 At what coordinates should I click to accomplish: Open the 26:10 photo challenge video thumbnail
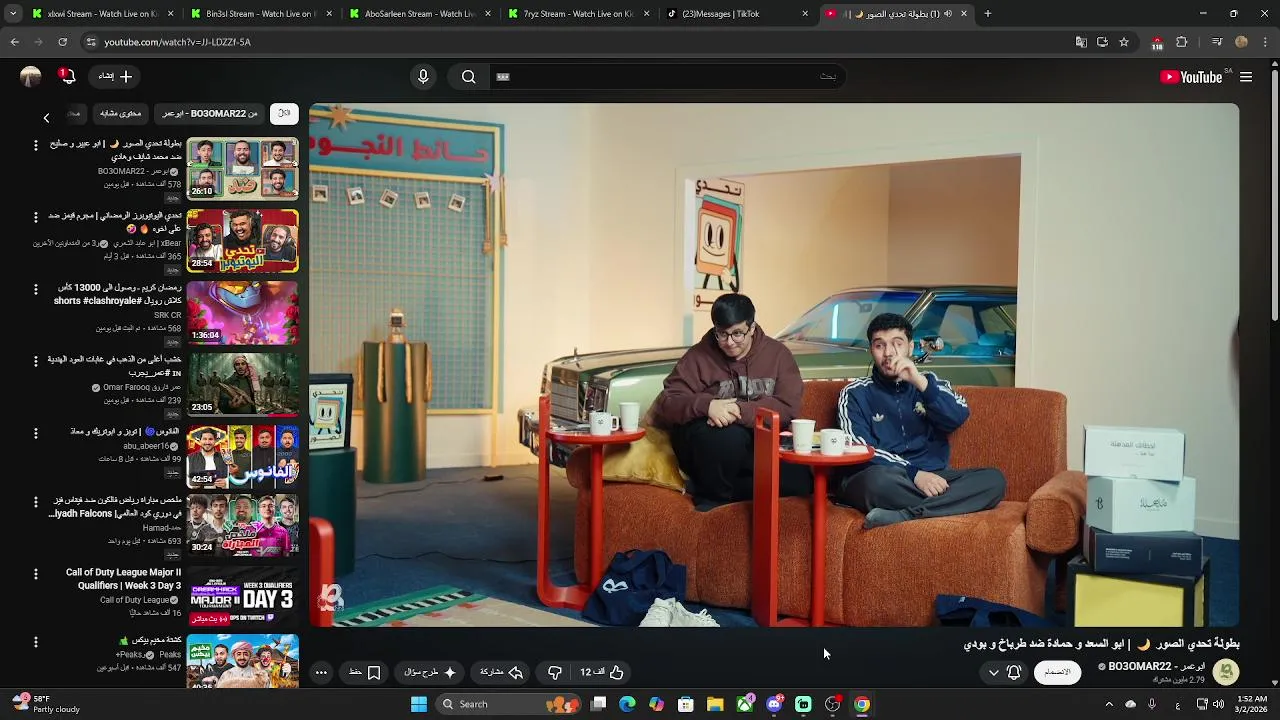243,169
